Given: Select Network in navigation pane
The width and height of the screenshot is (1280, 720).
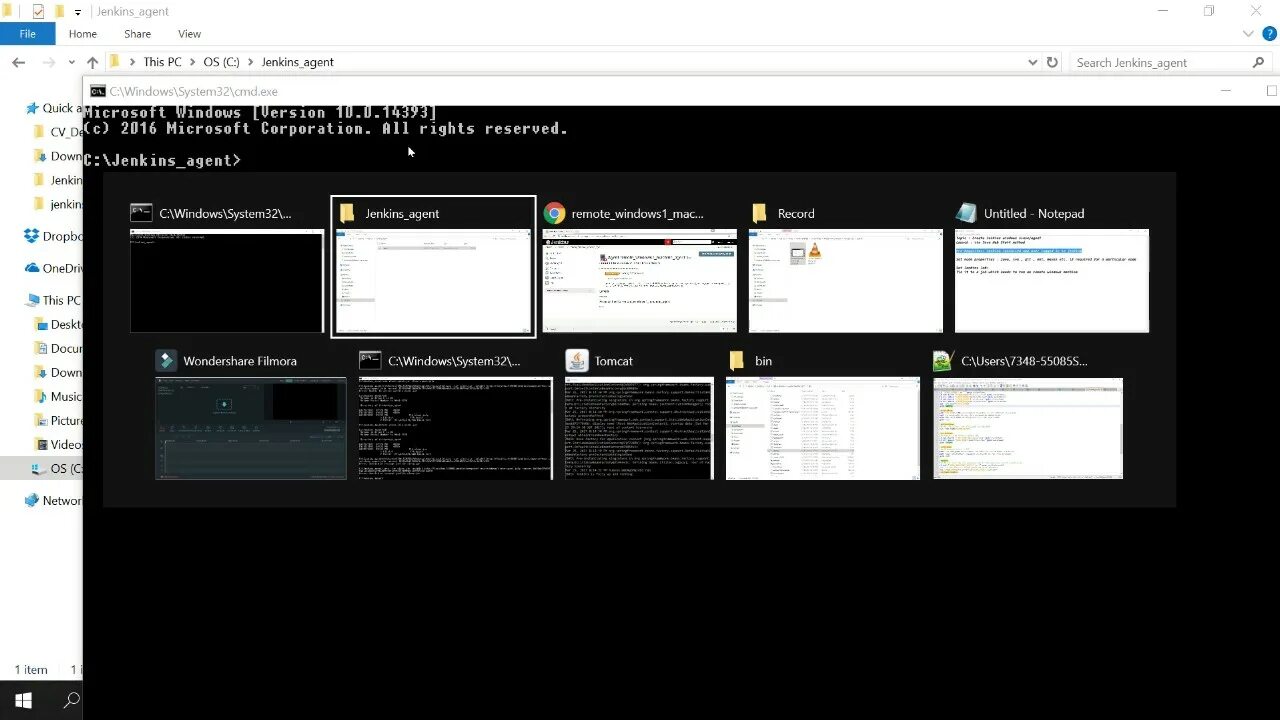Looking at the screenshot, I should click(54, 501).
